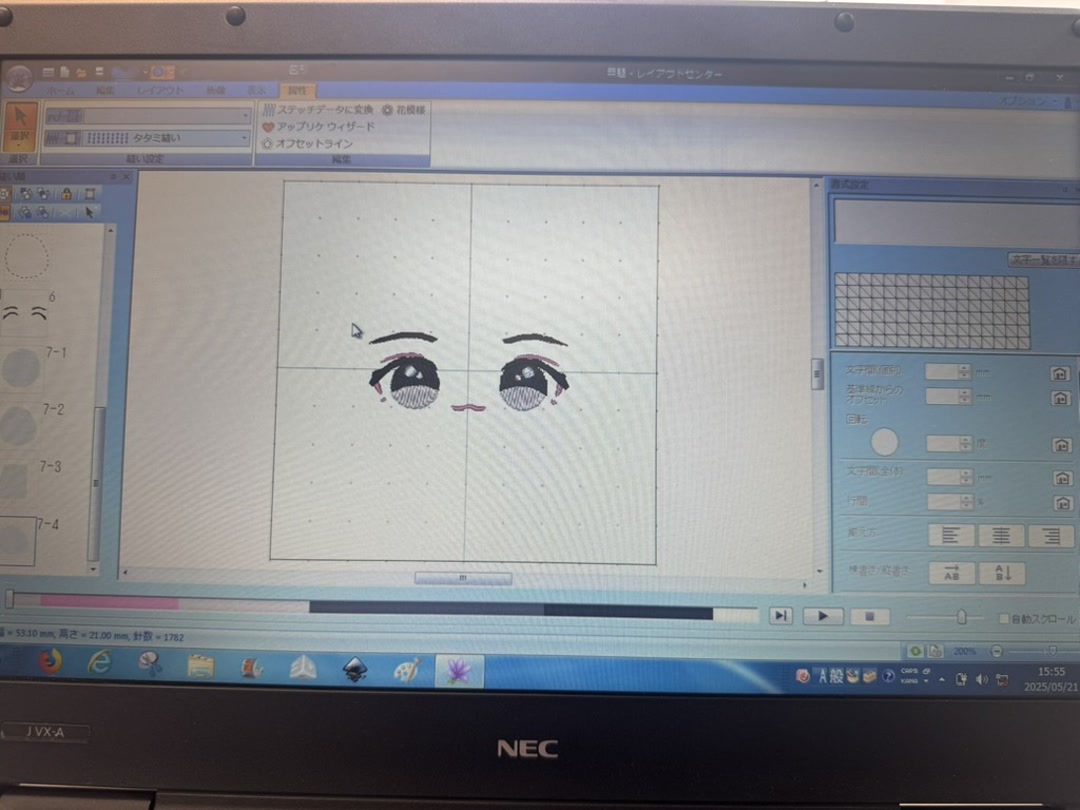
Task: Open Inkscape from the taskbar
Action: point(355,668)
